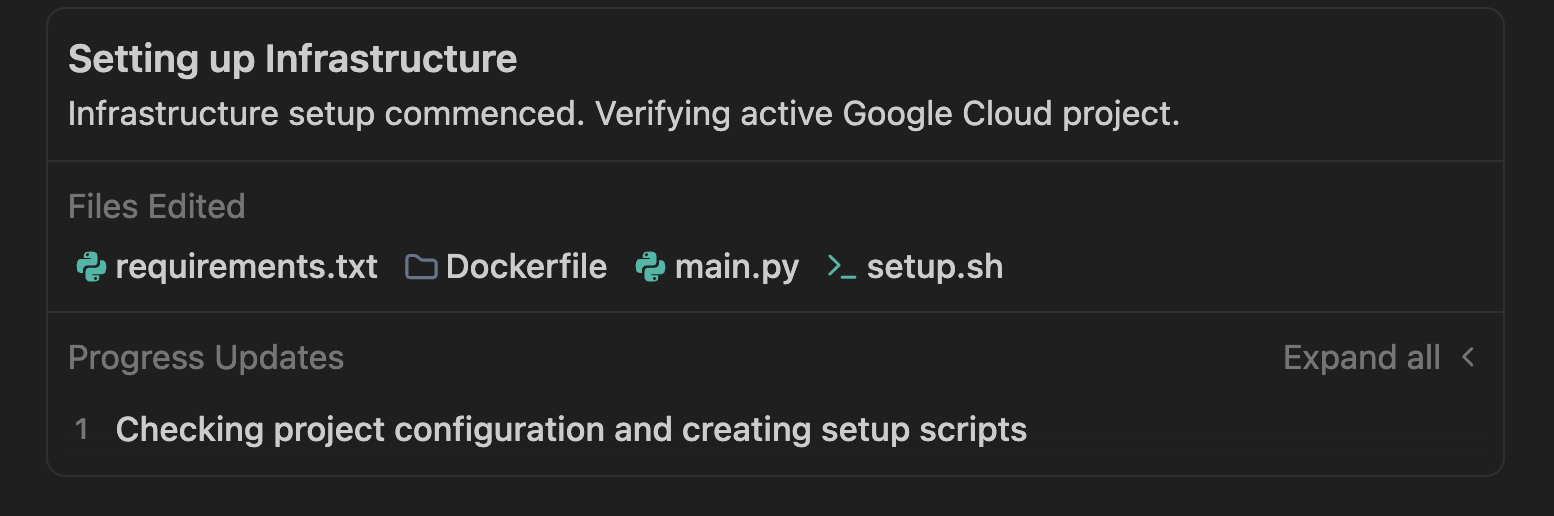
Task: Click the terminal prompt icon for setup.sh
Action: pos(842,267)
